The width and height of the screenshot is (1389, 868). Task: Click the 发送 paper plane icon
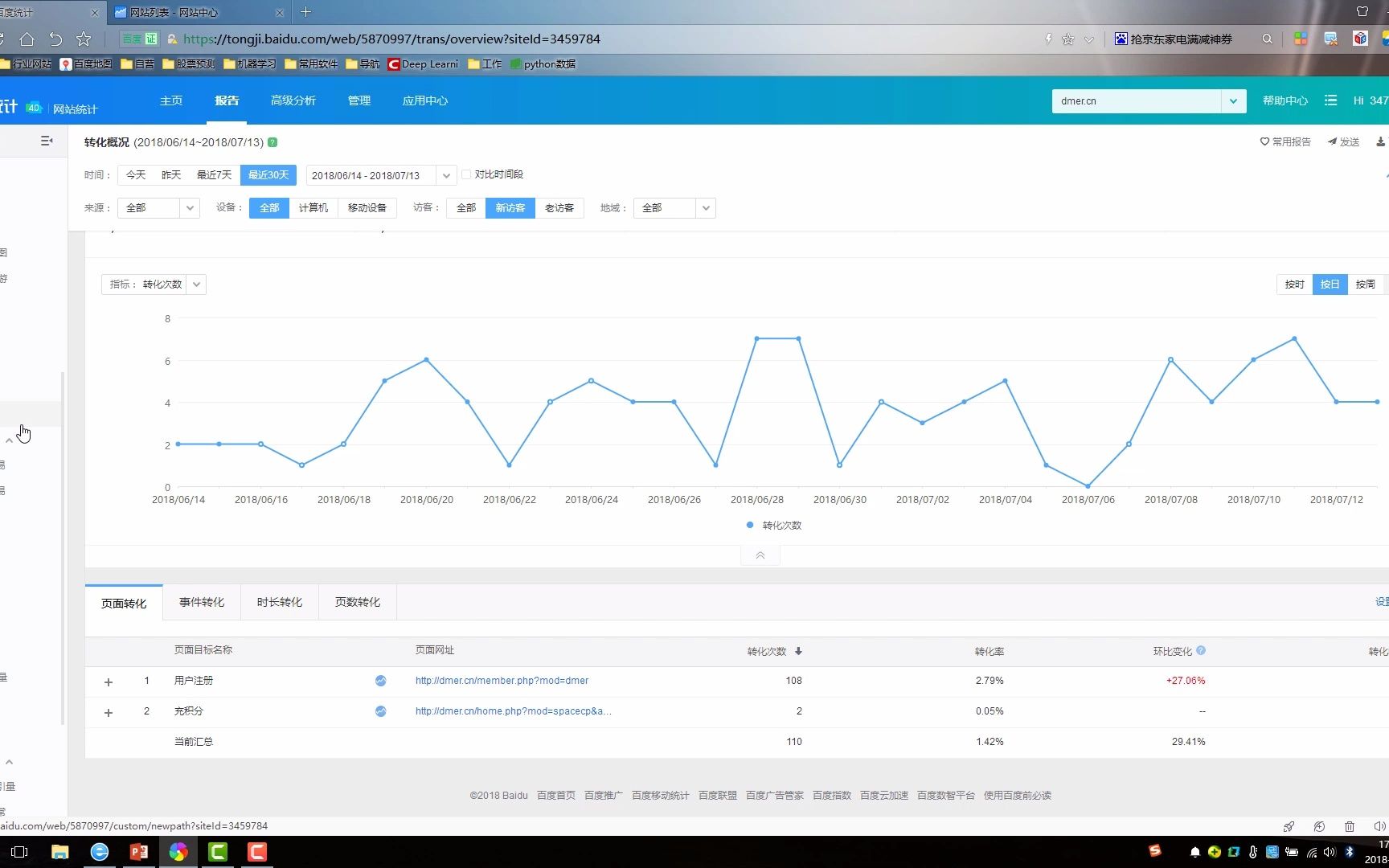pos(1332,141)
